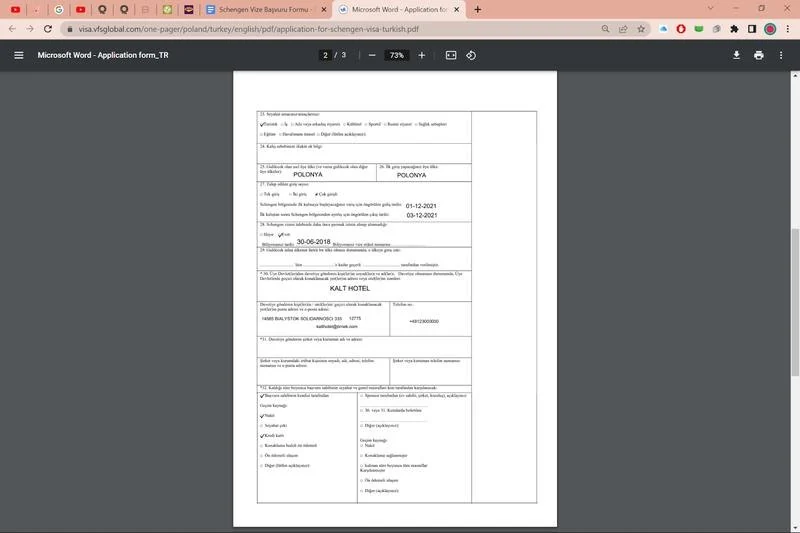Image resolution: width=800 pixels, height=533 pixels.
Task: Click the page number input field
Action: (325, 55)
